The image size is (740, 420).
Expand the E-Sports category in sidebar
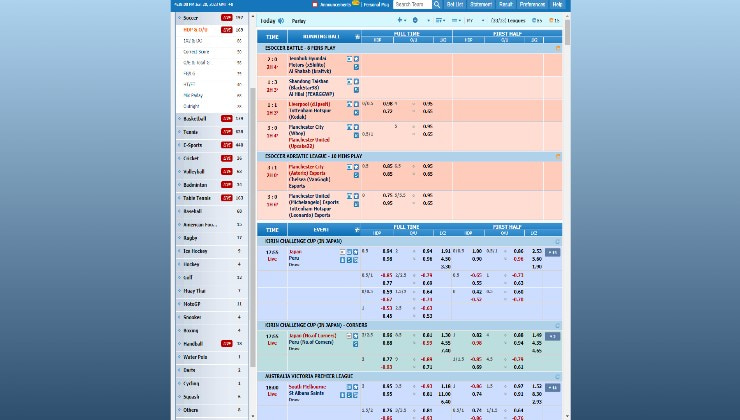pos(211,145)
